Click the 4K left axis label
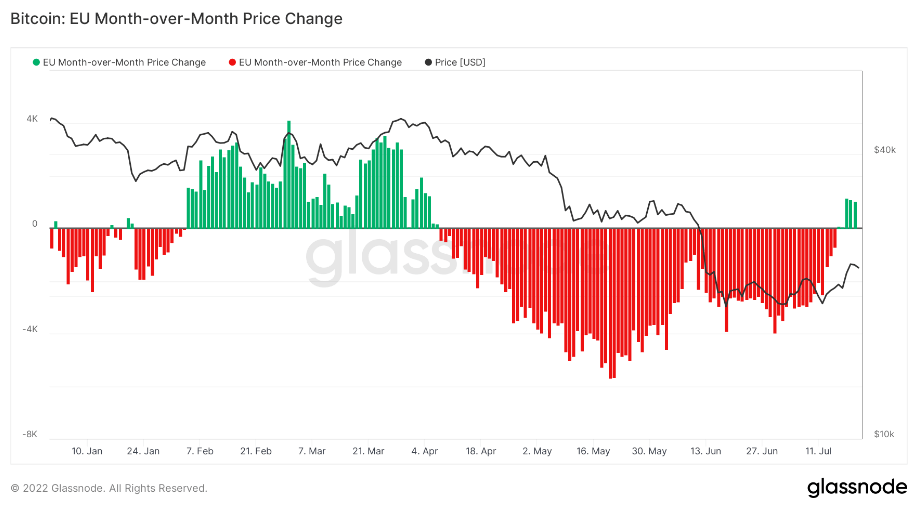 click(x=32, y=119)
